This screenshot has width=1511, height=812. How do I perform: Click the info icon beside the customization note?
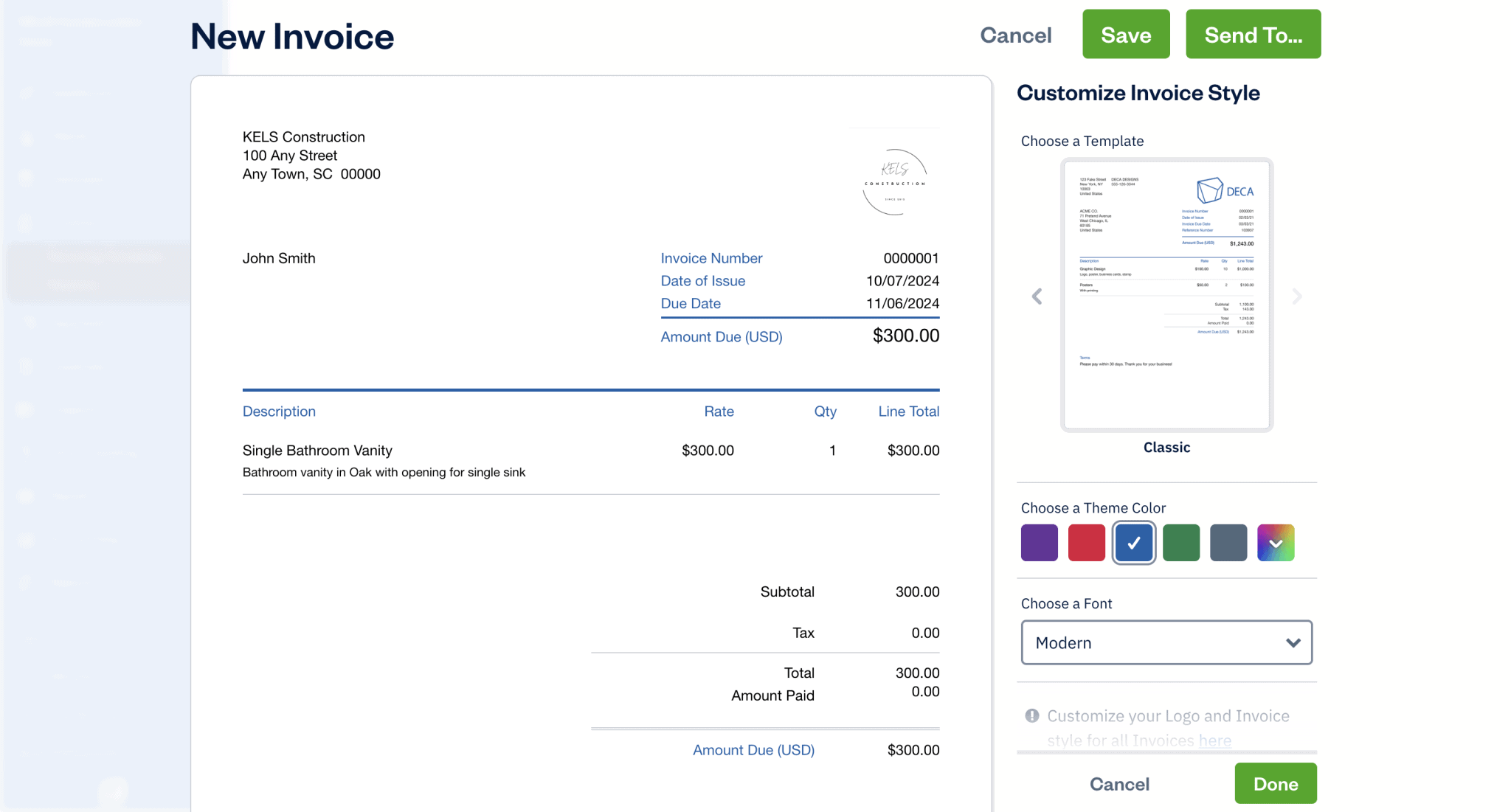point(1031,715)
